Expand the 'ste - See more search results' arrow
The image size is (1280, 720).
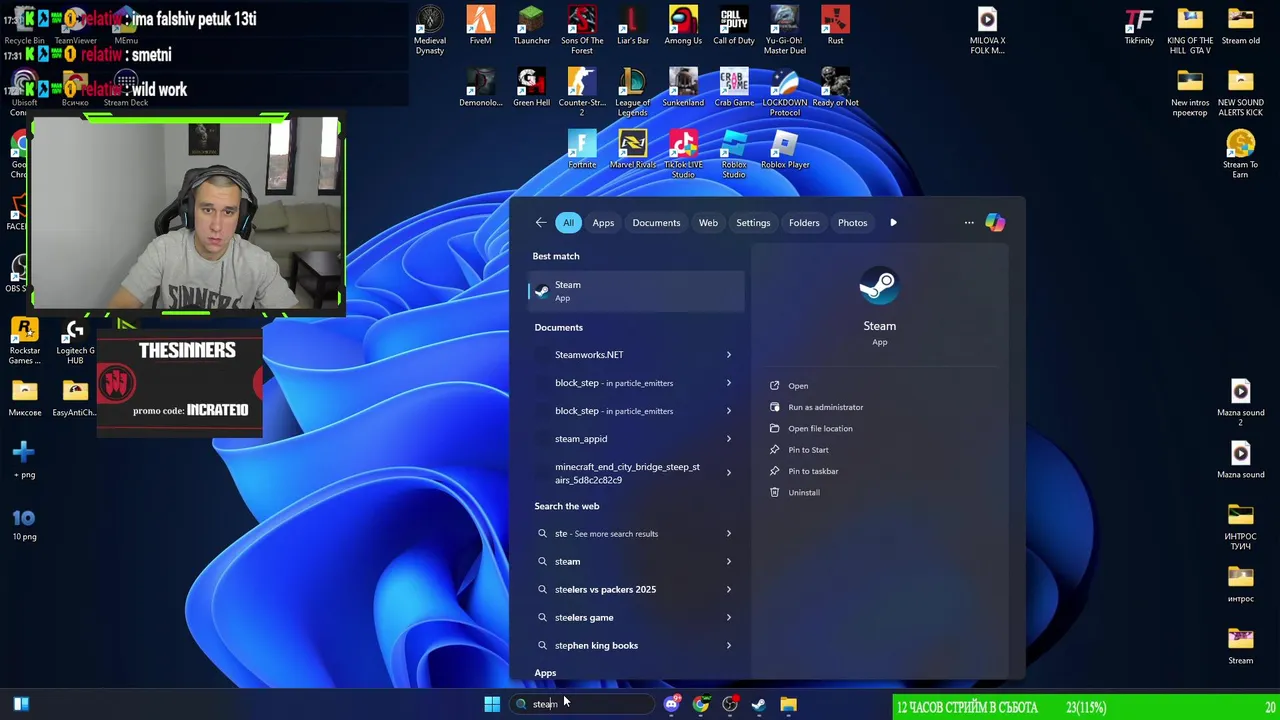pos(728,534)
